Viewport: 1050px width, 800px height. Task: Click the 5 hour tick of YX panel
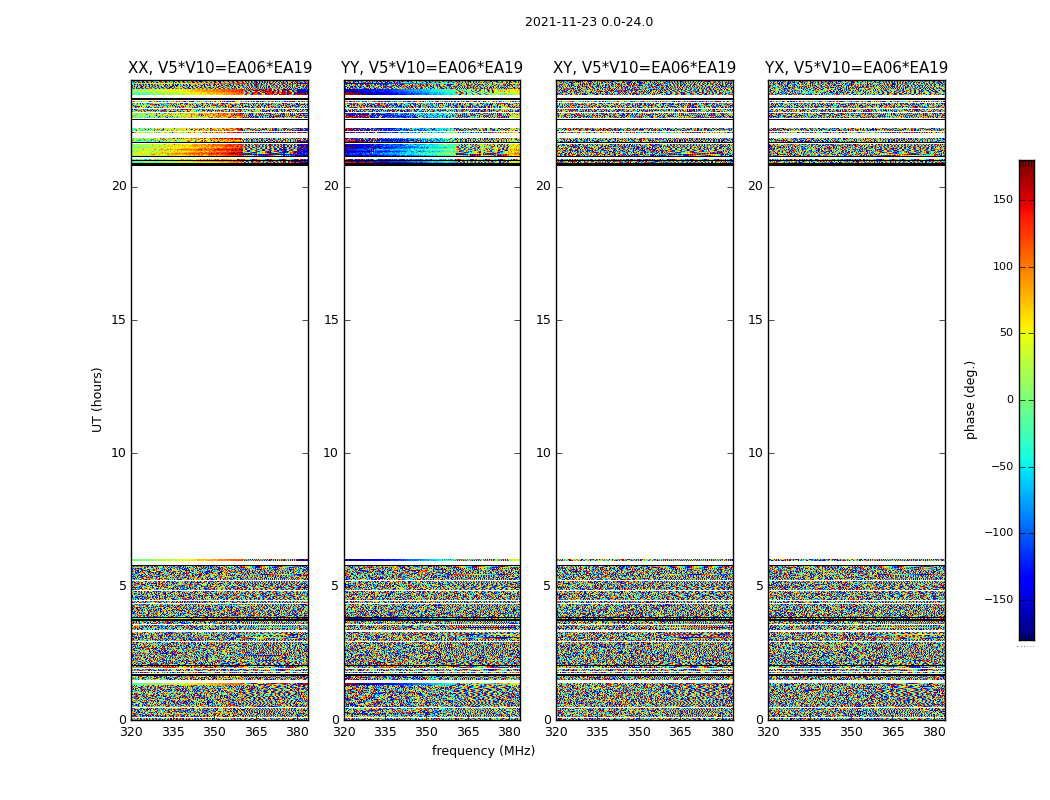759,586
